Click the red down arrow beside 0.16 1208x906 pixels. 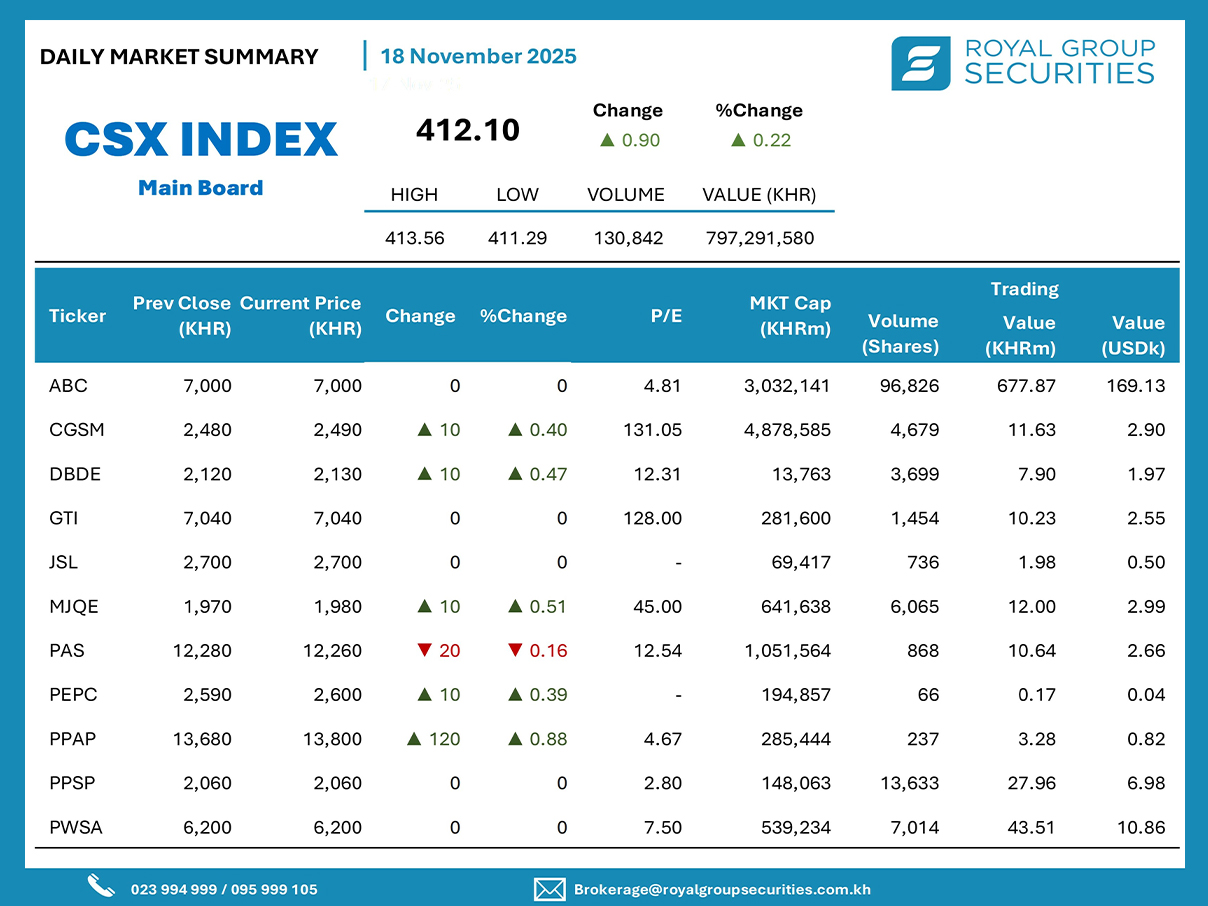click(x=515, y=651)
